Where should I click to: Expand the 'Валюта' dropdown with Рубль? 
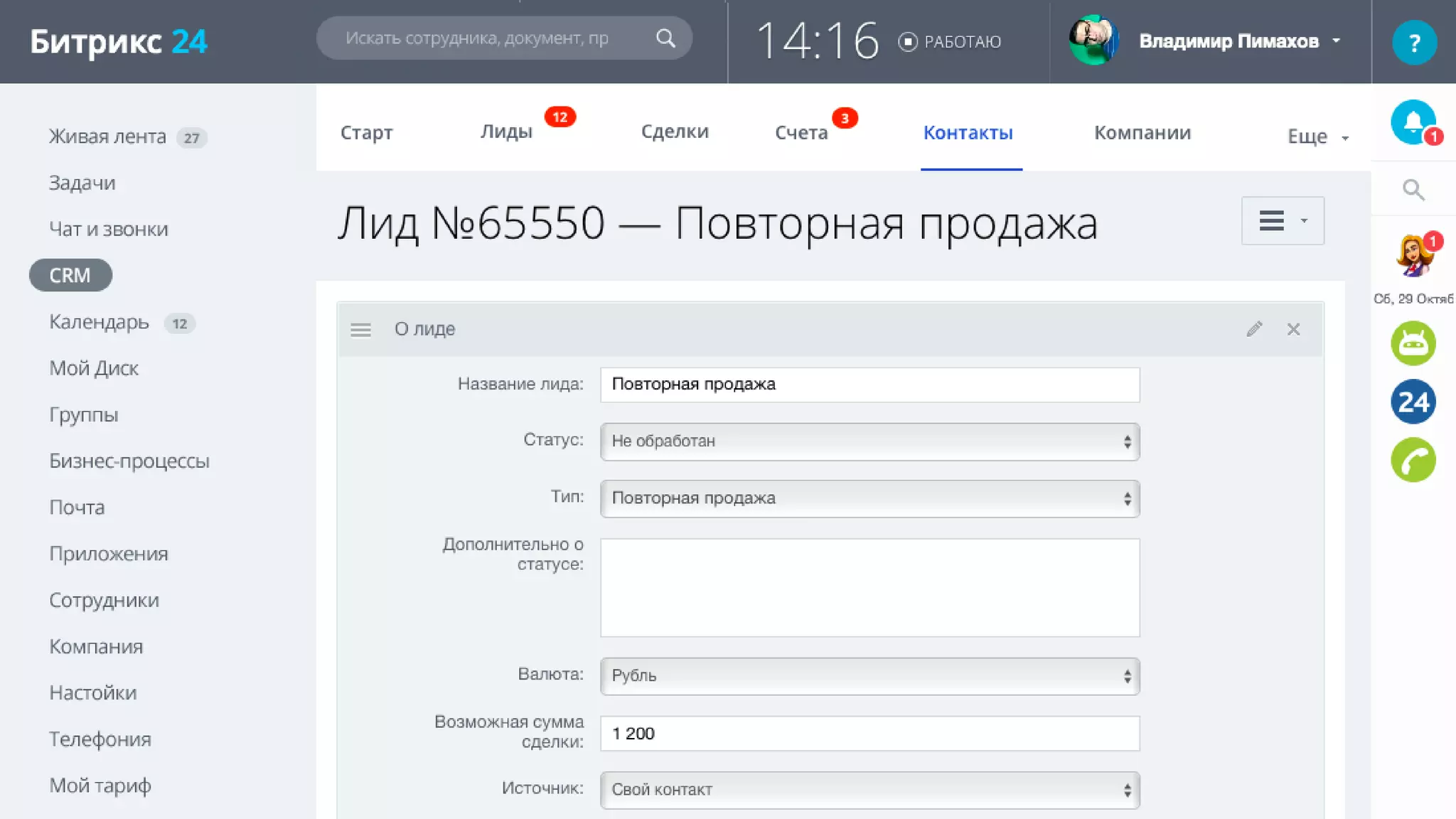point(869,676)
